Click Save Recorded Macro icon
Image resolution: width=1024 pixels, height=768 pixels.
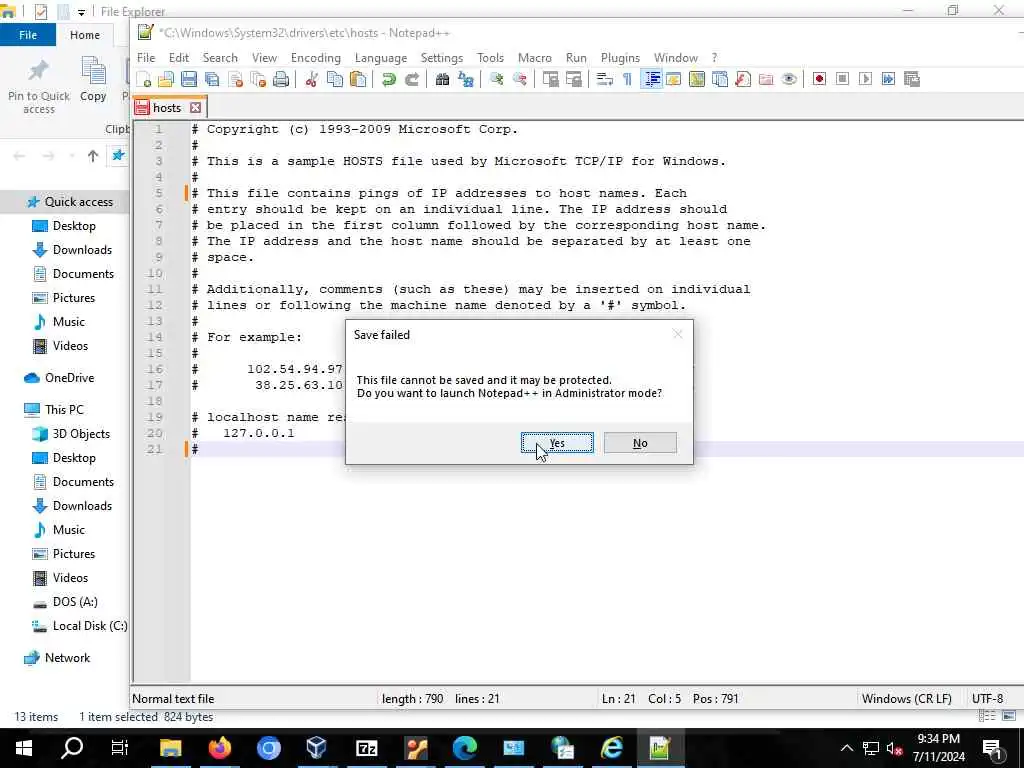pos(912,80)
